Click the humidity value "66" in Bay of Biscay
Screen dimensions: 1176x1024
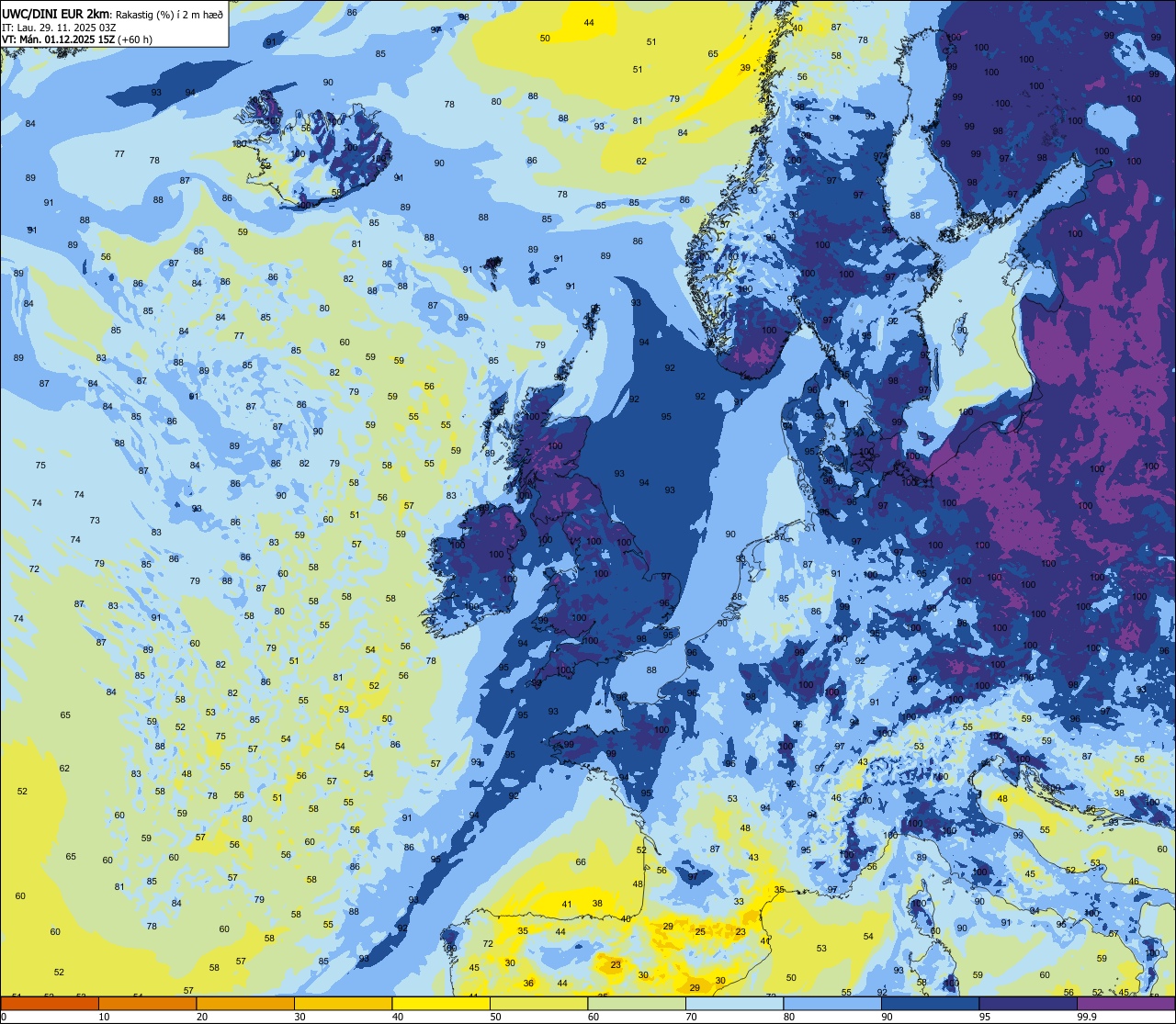581,862
